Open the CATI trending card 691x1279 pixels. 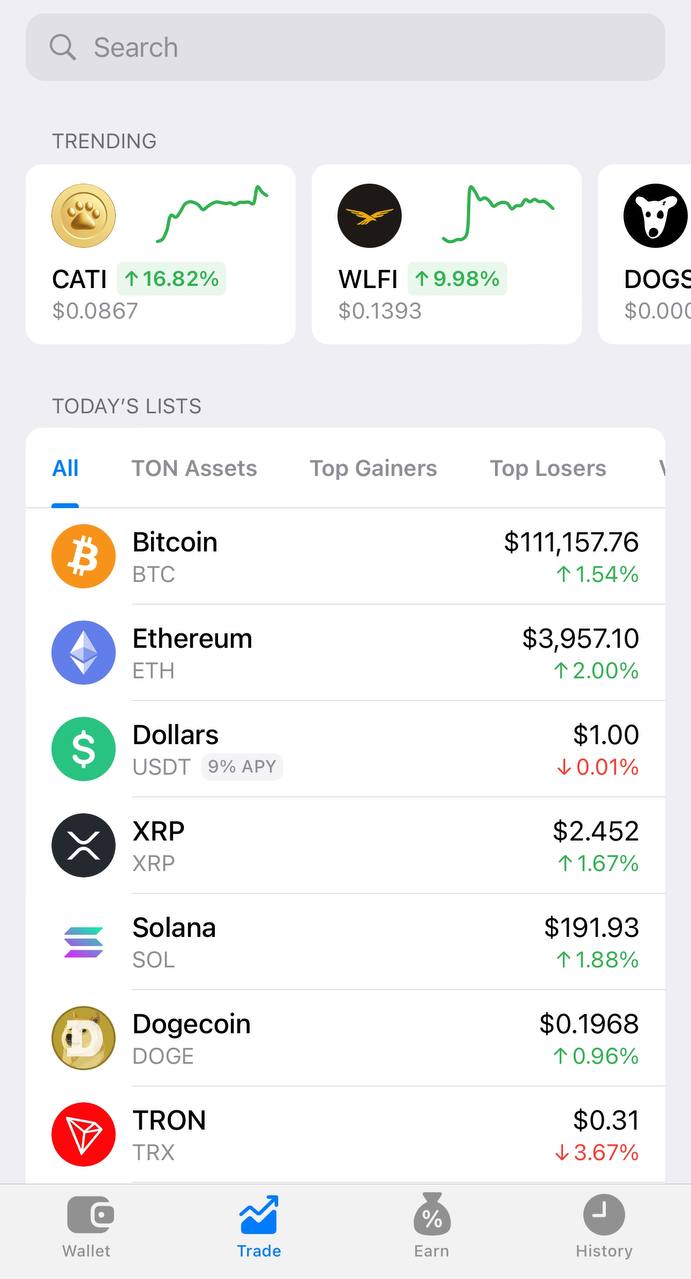160,254
